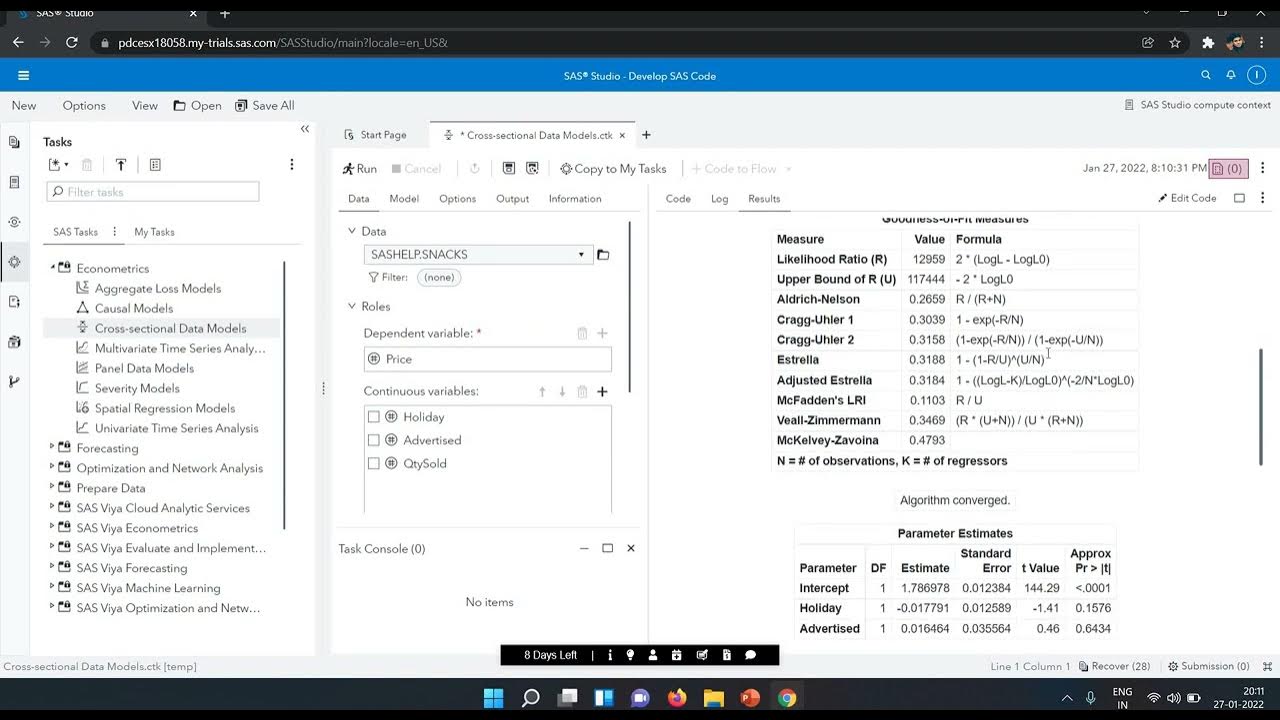Collapse the Tasks navigation pane
Viewport: 1280px width, 720px height.
[x=305, y=129]
